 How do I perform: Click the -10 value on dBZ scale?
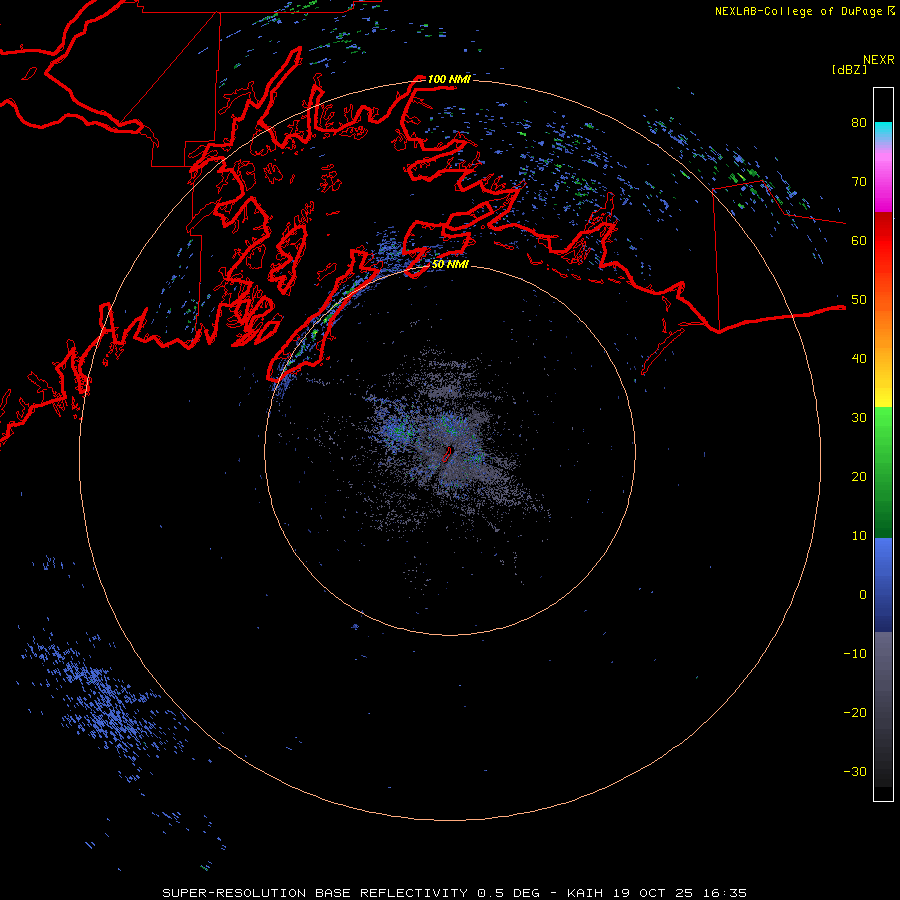855,654
